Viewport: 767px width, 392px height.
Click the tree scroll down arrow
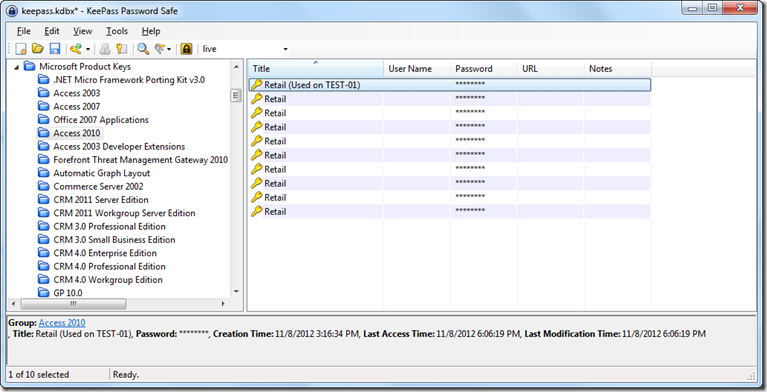tap(236, 292)
